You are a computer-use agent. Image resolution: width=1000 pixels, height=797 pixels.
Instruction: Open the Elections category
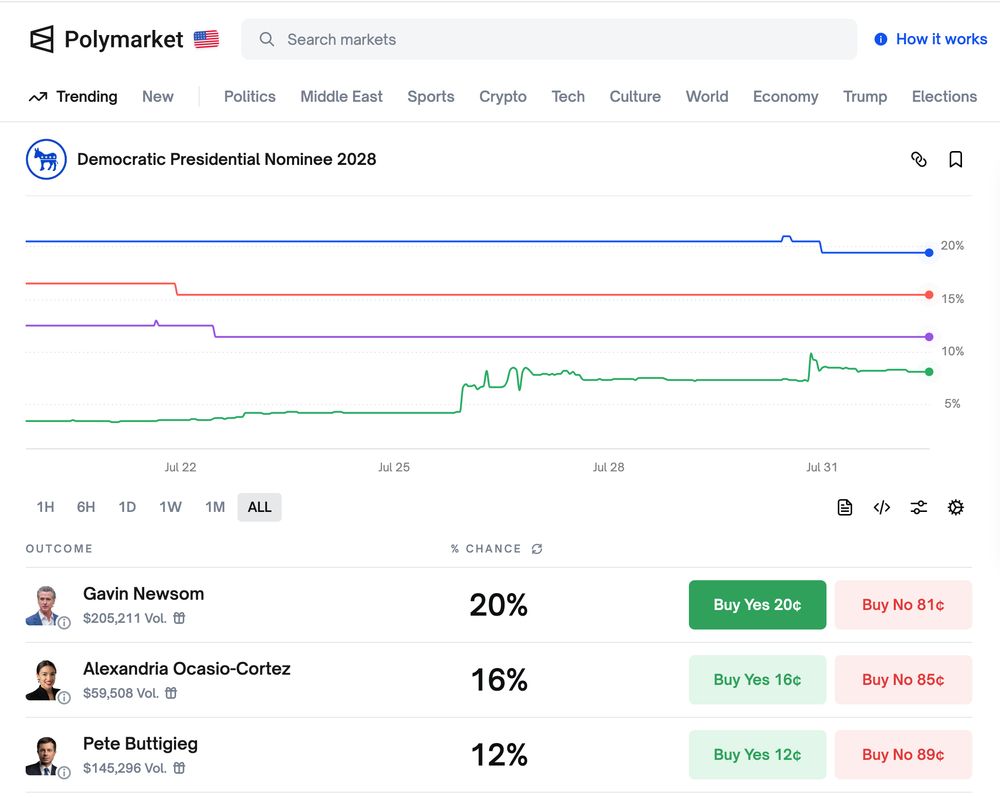click(944, 97)
